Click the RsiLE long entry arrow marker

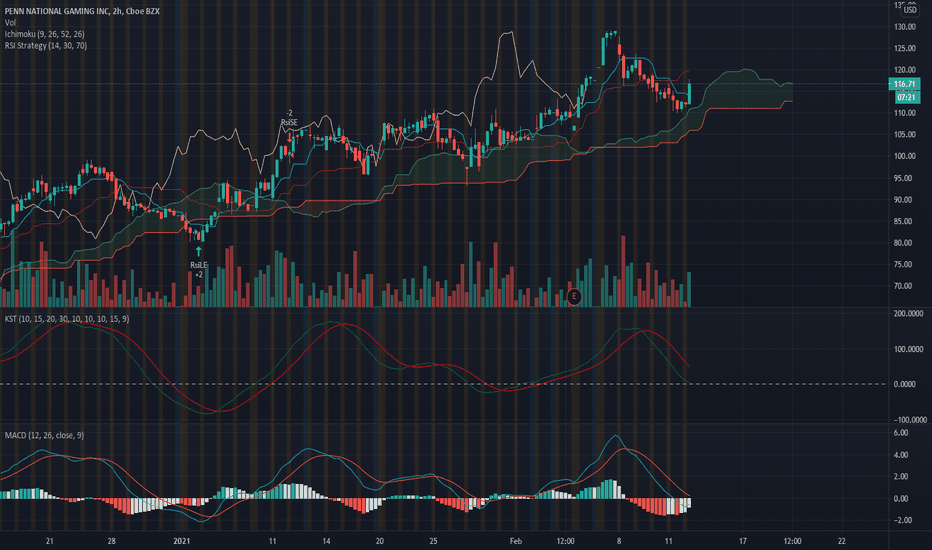point(199,252)
